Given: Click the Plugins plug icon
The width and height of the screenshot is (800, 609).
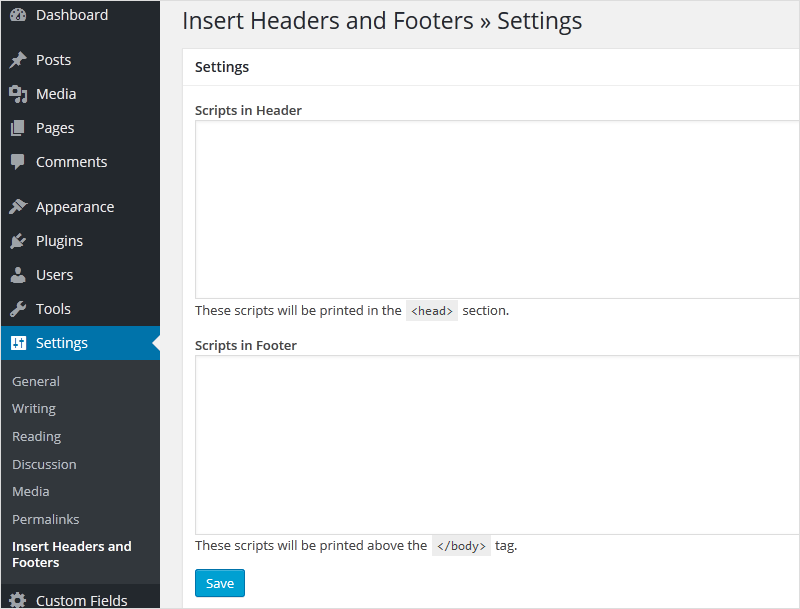Looking at the screenshot, I should (x=18, y=241).
